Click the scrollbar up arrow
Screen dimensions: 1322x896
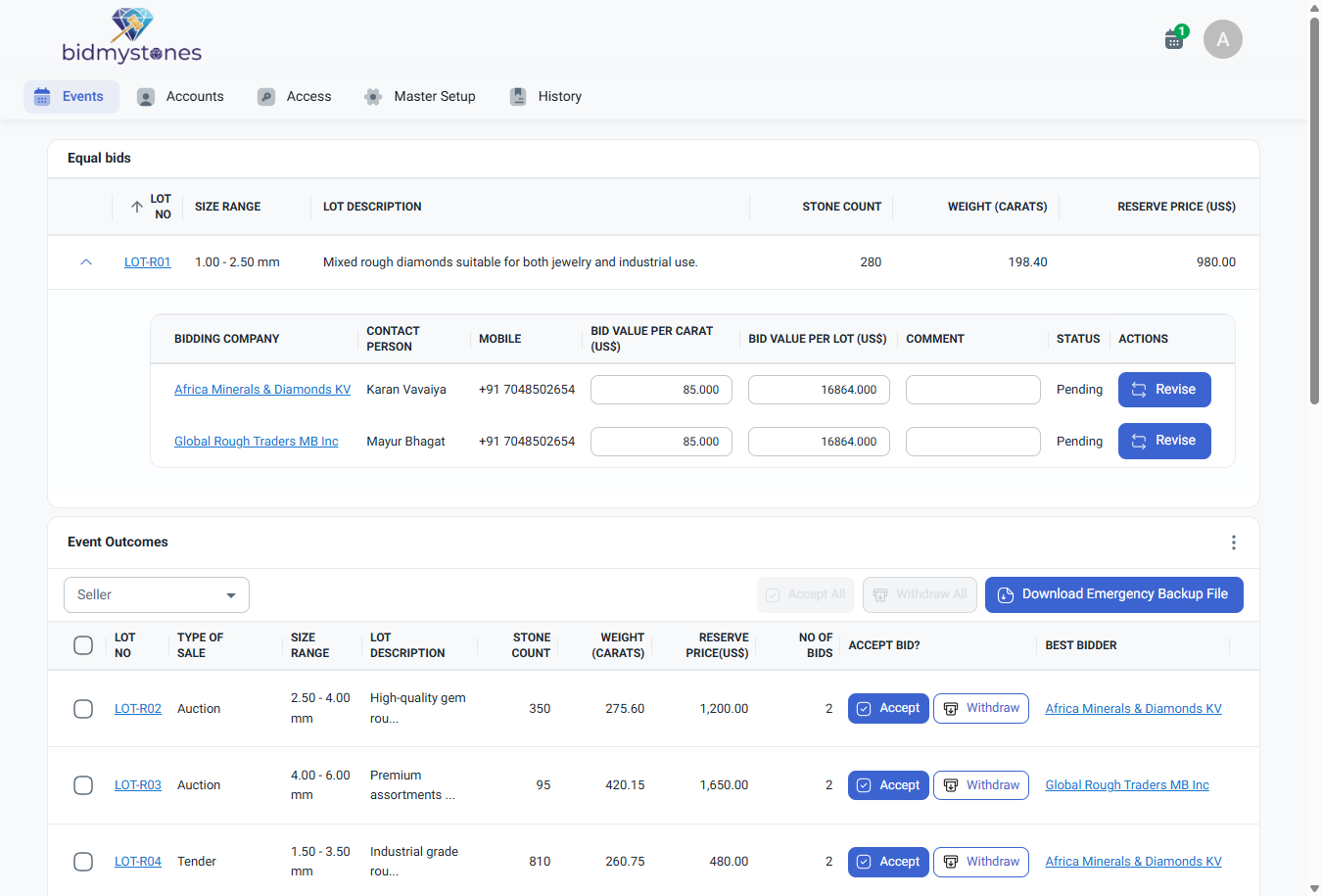1314,8
